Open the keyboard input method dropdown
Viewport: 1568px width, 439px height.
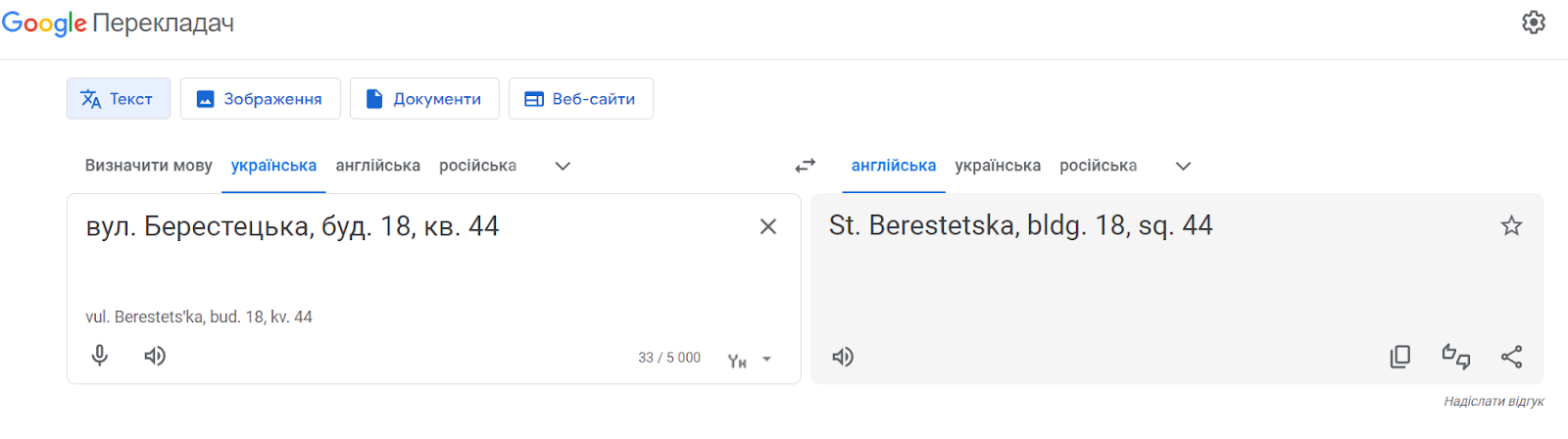750,360
